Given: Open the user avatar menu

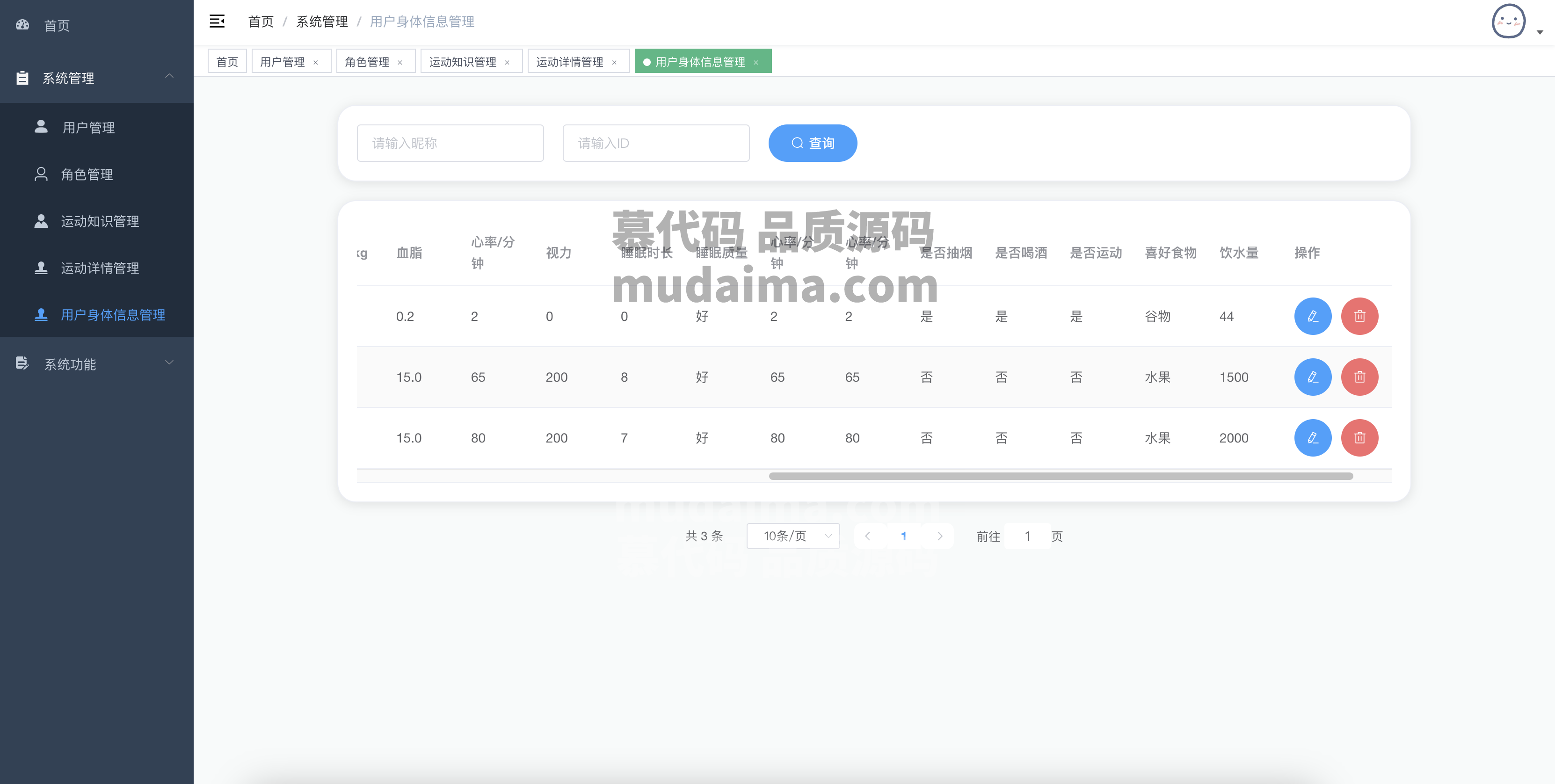Looking at the screenshot, I should pyautogui.click(x=1509, y=22).
